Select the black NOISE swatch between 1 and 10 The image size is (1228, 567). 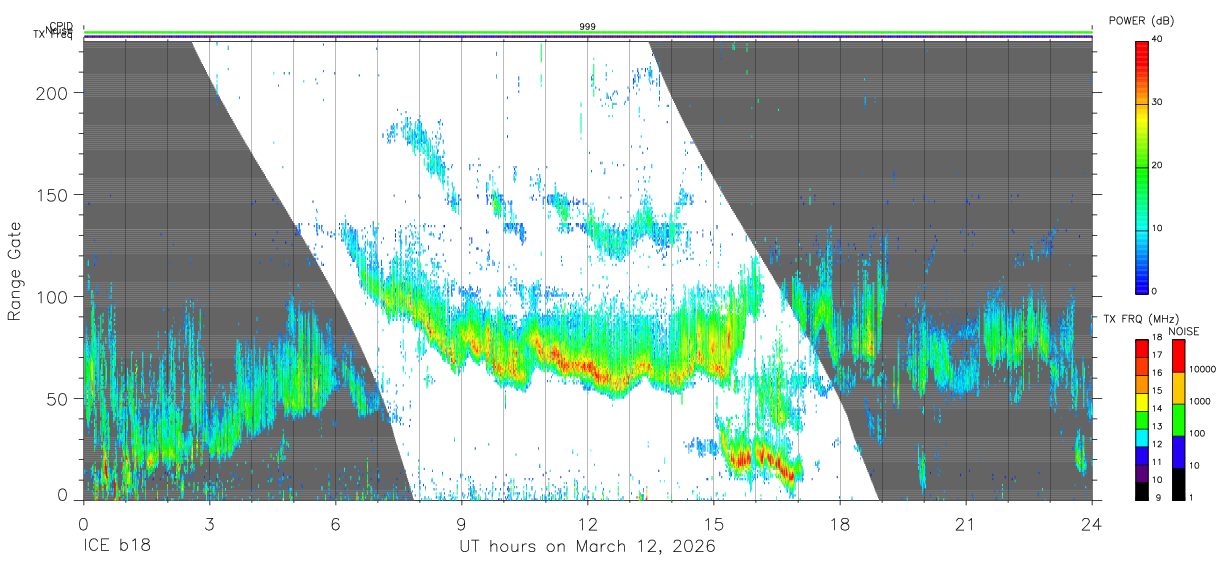click(1179, 482)
